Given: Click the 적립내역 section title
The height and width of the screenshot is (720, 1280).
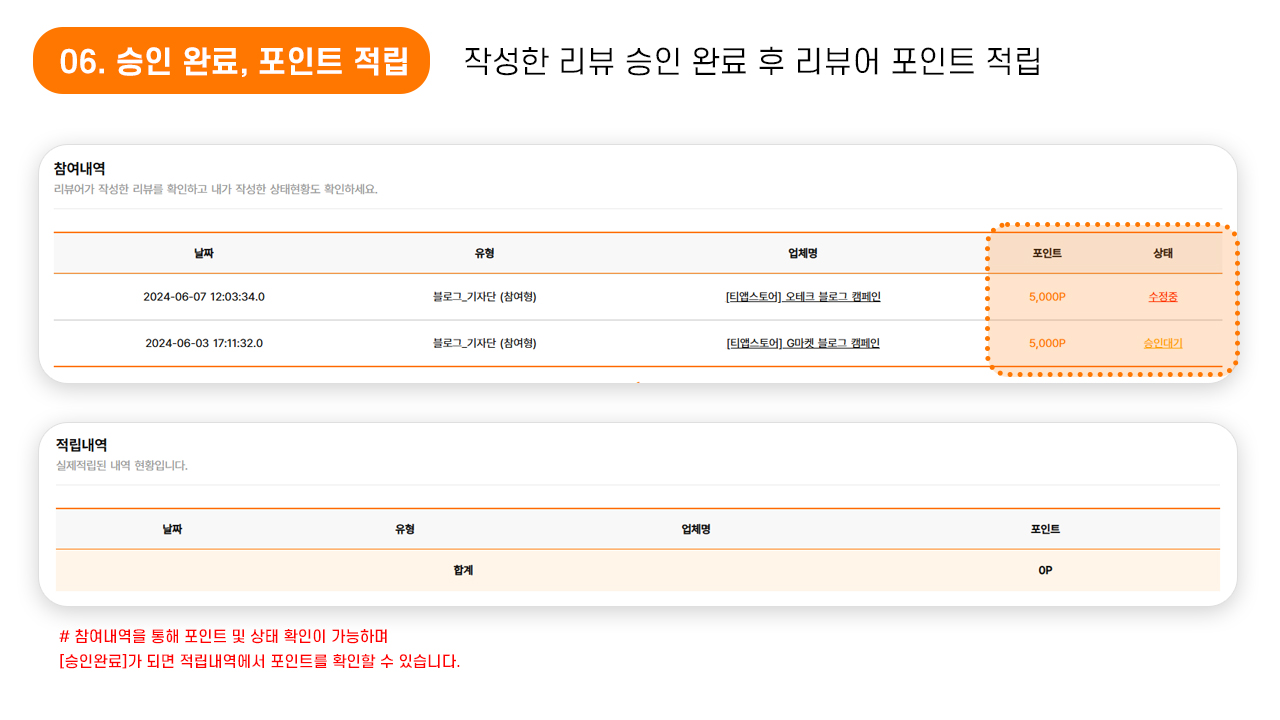Looking at the screenshot, I should [82, 445].
